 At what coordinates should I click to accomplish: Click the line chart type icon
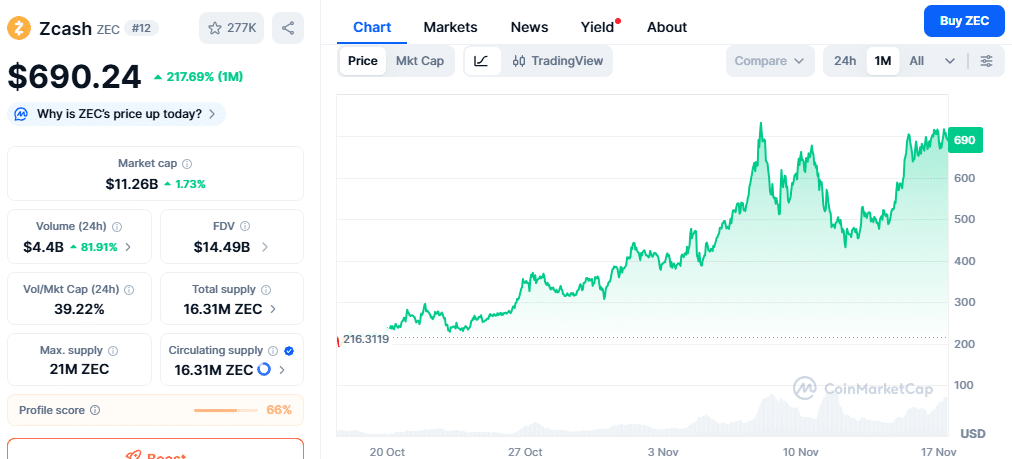coord(481,61)
